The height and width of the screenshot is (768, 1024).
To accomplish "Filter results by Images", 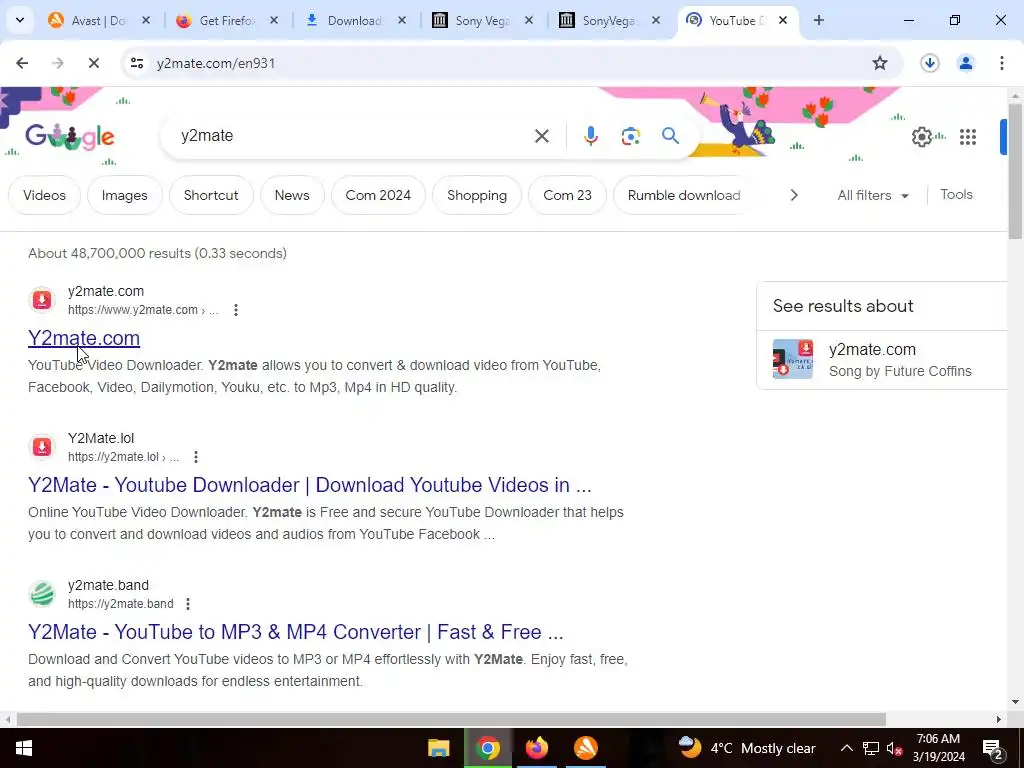I will (x=124, y=195).
